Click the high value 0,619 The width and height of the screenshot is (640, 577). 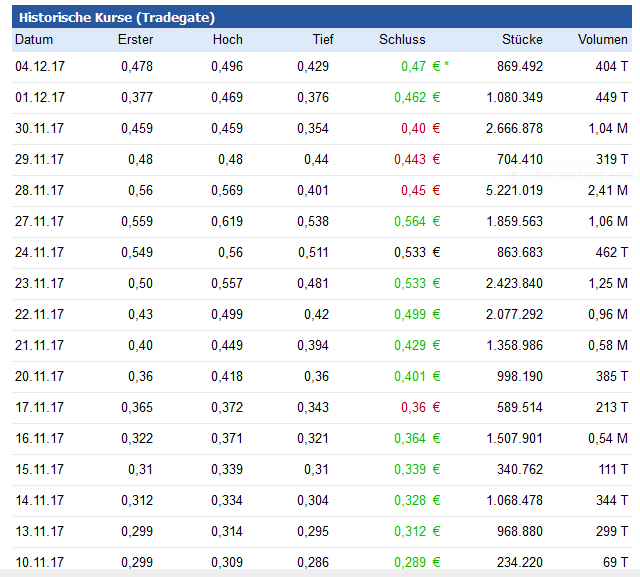click(x=227, y=221)
